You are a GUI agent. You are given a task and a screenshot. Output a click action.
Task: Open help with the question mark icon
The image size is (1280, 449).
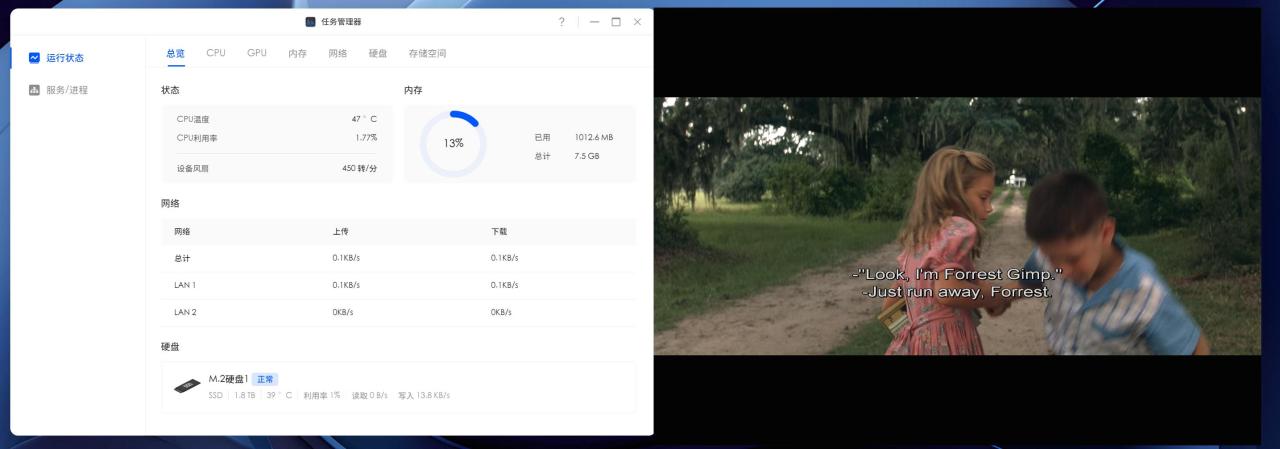coord(562,22)
